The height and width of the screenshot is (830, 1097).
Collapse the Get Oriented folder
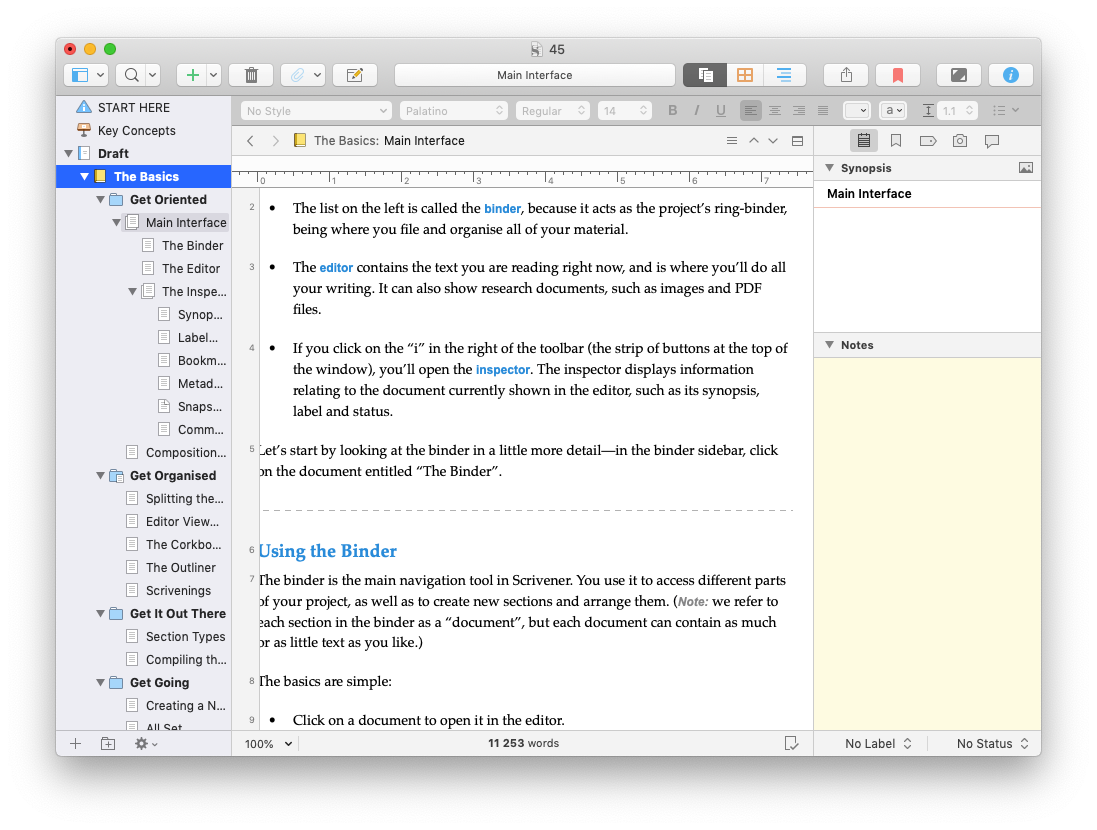click(x=100, y=199)
